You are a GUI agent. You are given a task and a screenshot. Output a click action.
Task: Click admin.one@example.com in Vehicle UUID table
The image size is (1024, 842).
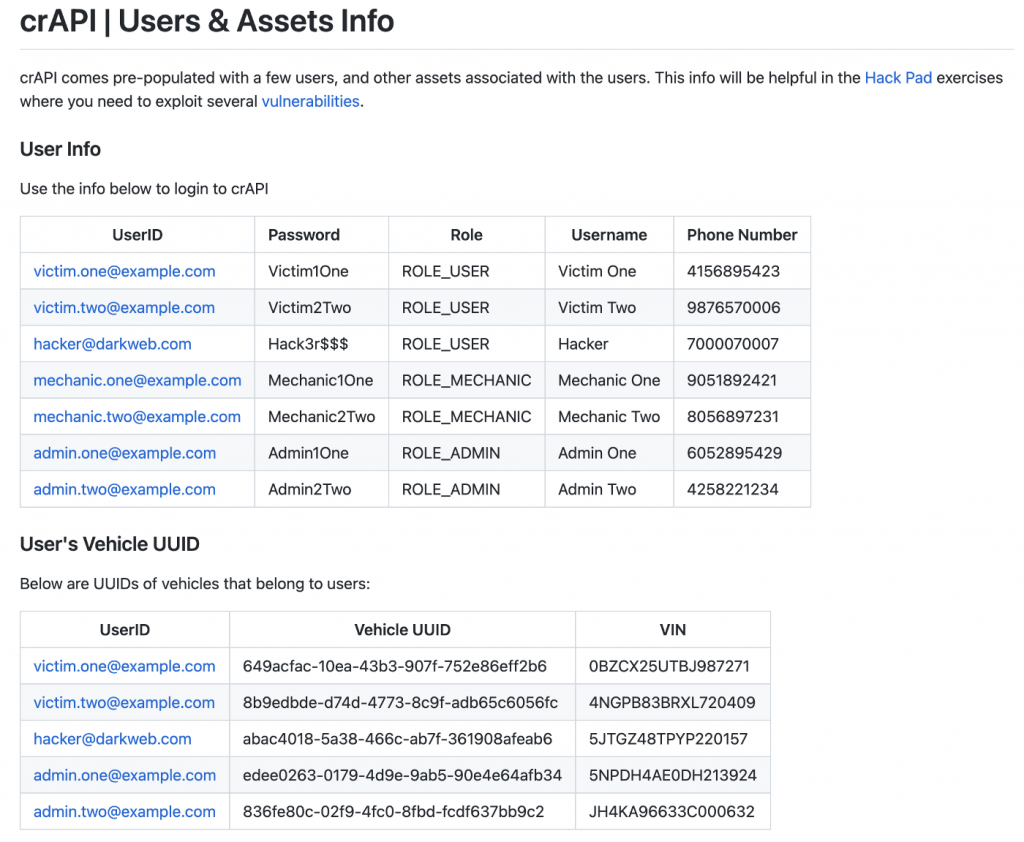point(124,775)
